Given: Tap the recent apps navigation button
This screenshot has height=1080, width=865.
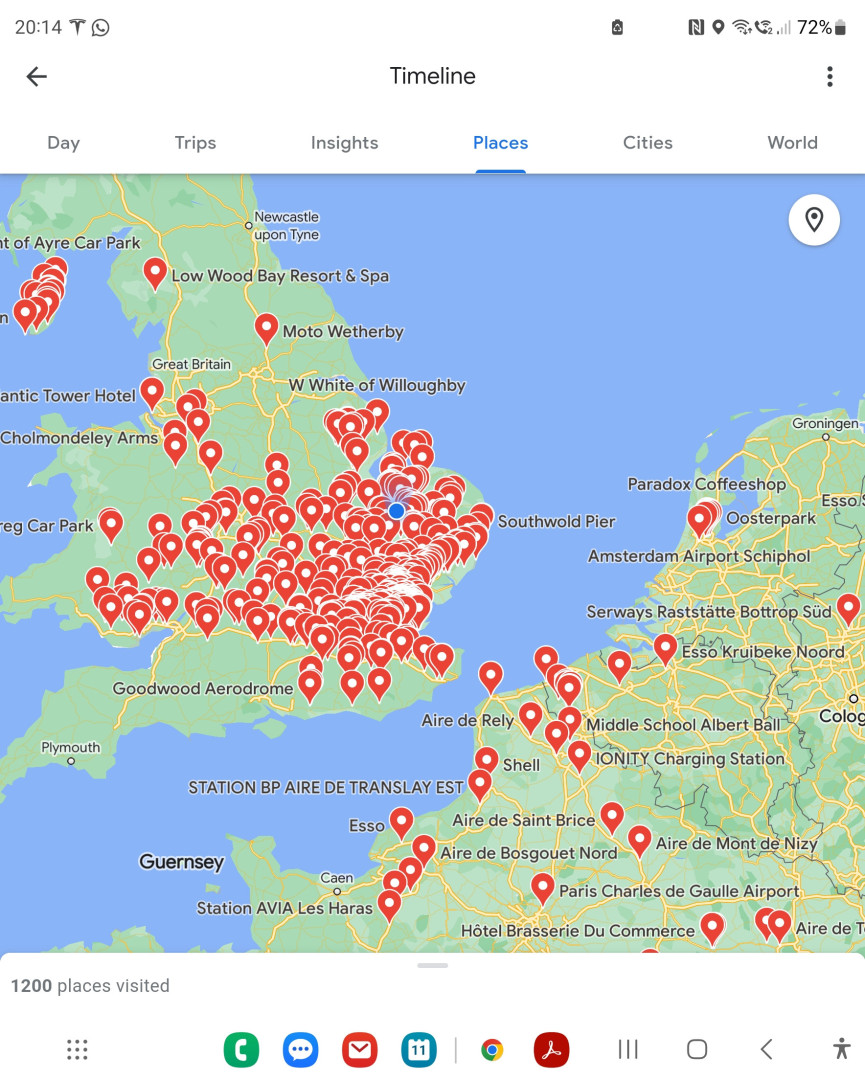Looking at the screenshot, I should pos(628,1050).
